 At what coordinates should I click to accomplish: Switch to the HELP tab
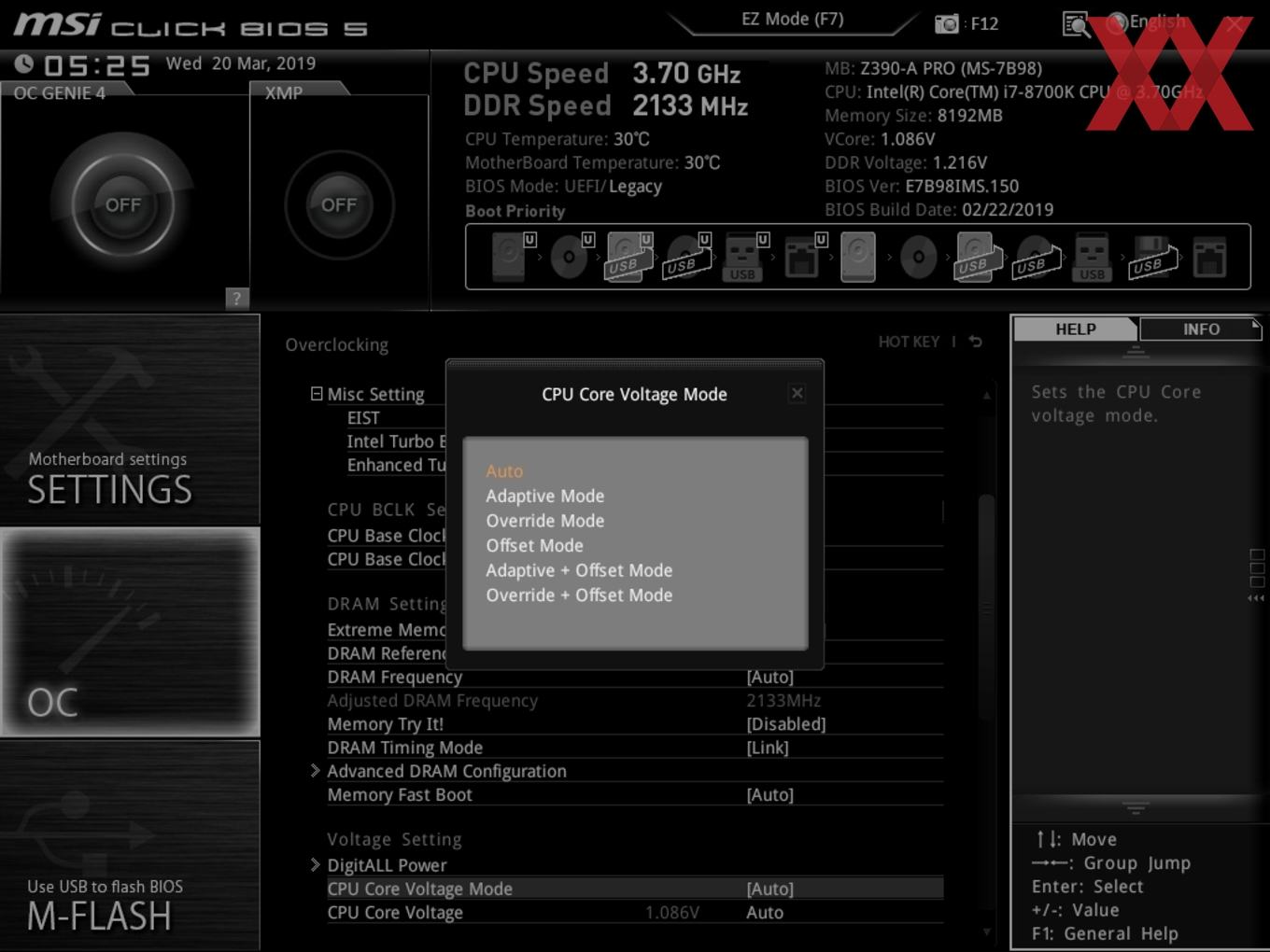tap(1076, 329)
